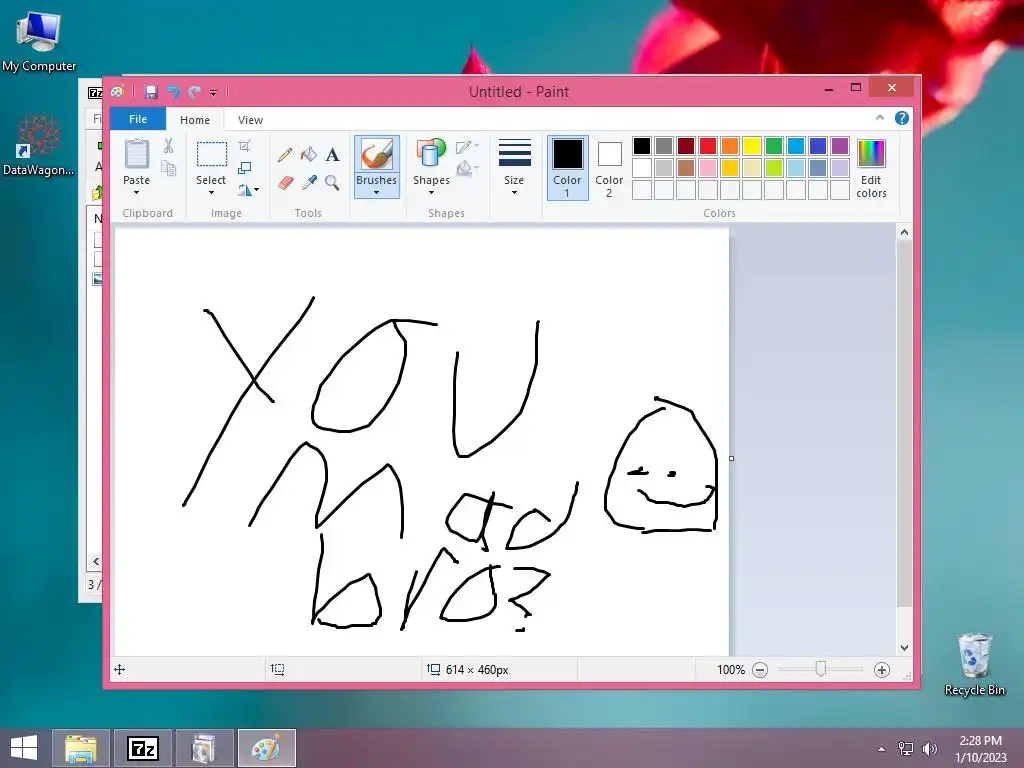1024x768 pixels.
Task: Open the Size line thickness dropdown
Action: click(x=514, y=167)
